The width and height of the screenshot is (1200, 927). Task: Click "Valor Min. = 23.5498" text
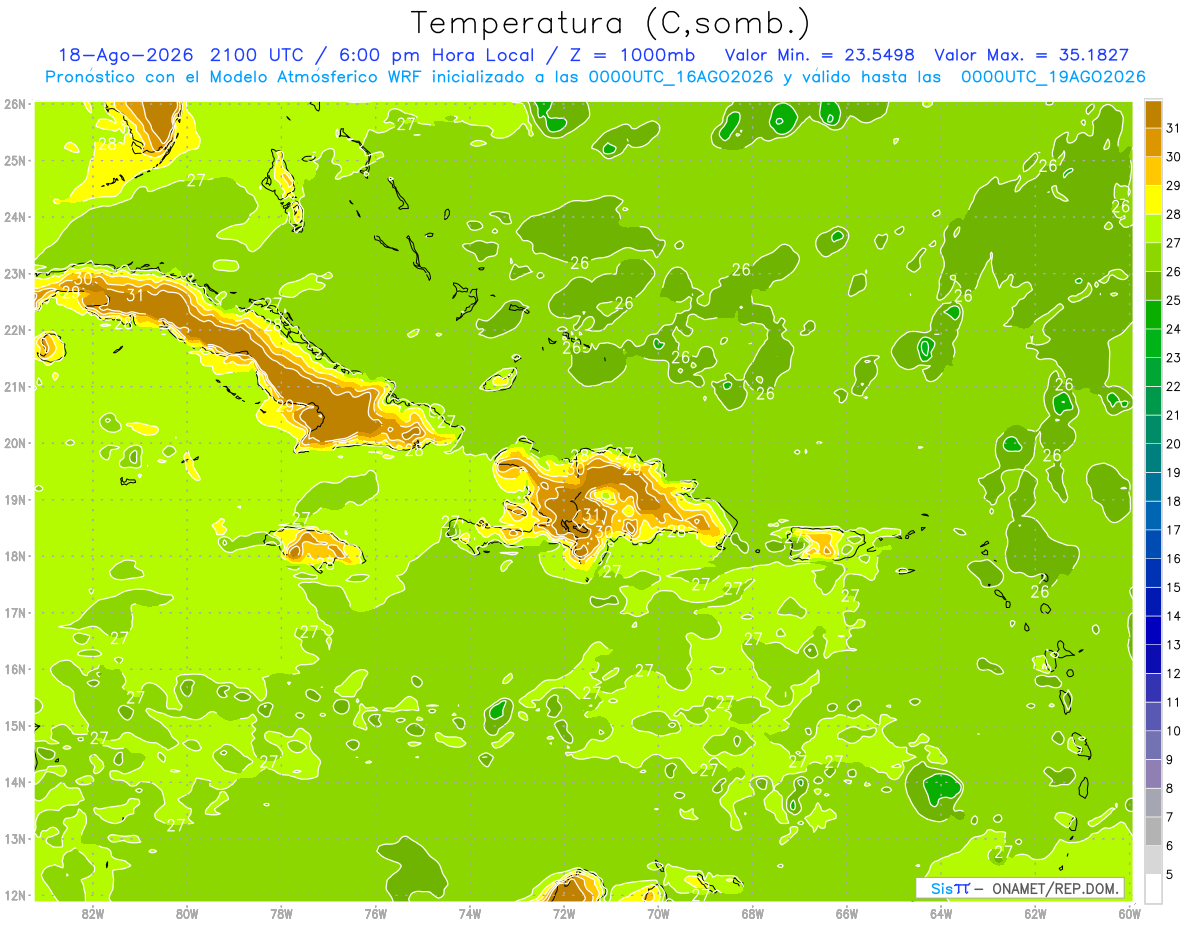(819, 55)
